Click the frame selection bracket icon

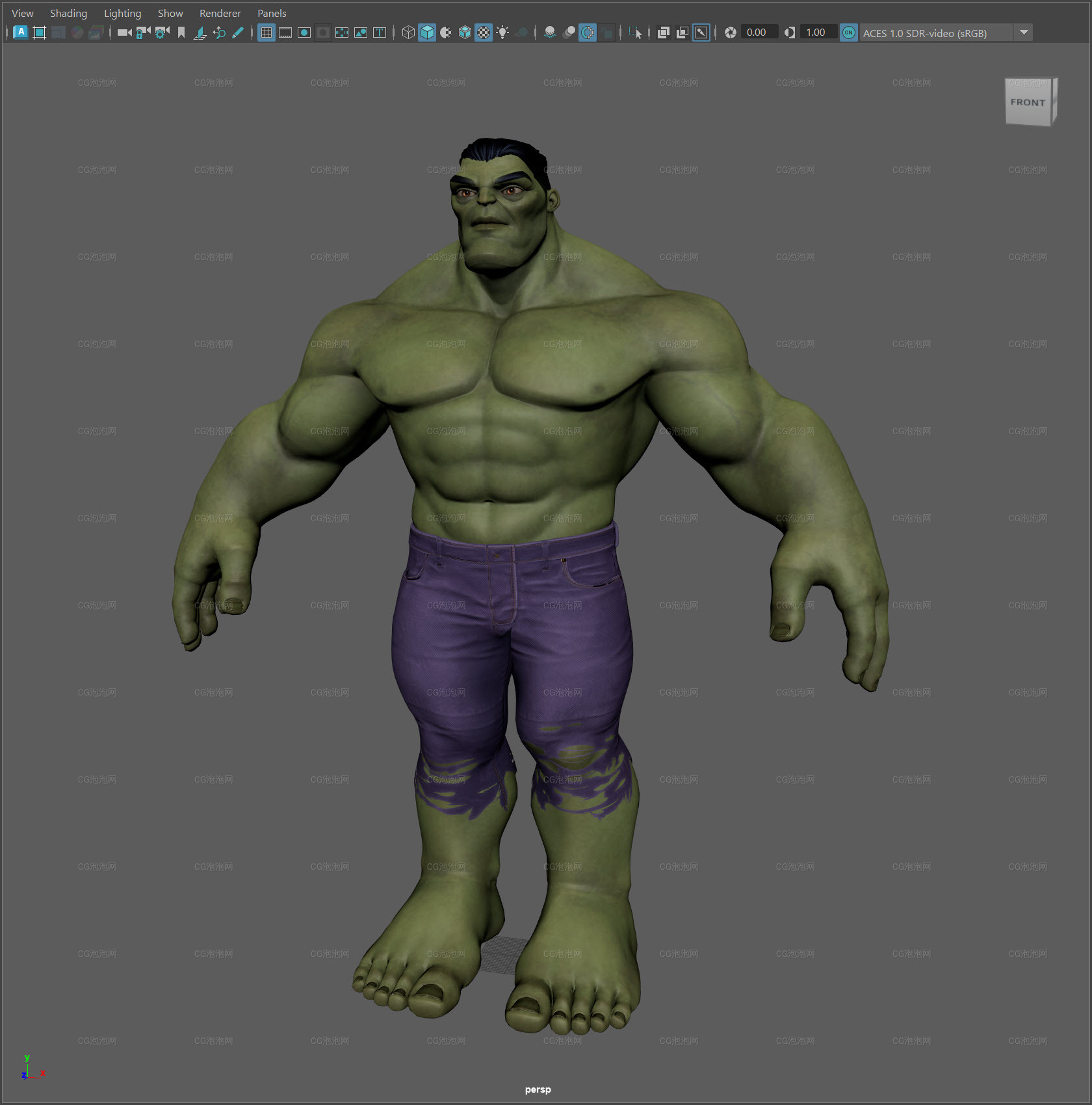tap(39, 32)
